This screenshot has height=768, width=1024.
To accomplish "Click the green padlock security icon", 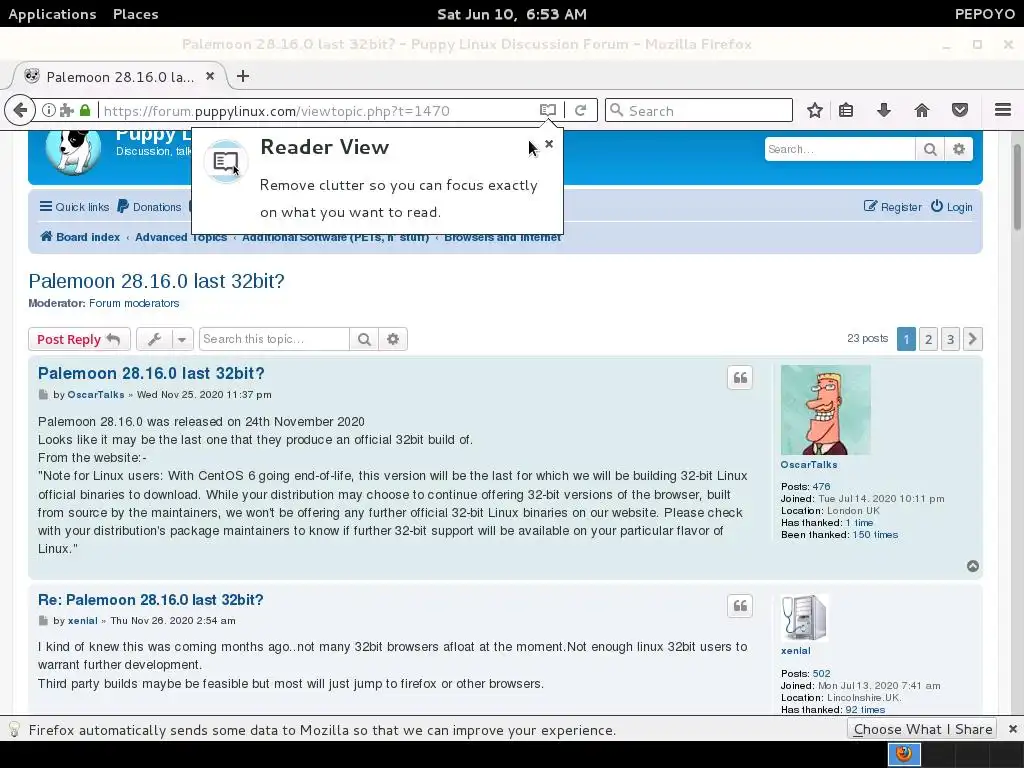I will [x=85, y=110].
